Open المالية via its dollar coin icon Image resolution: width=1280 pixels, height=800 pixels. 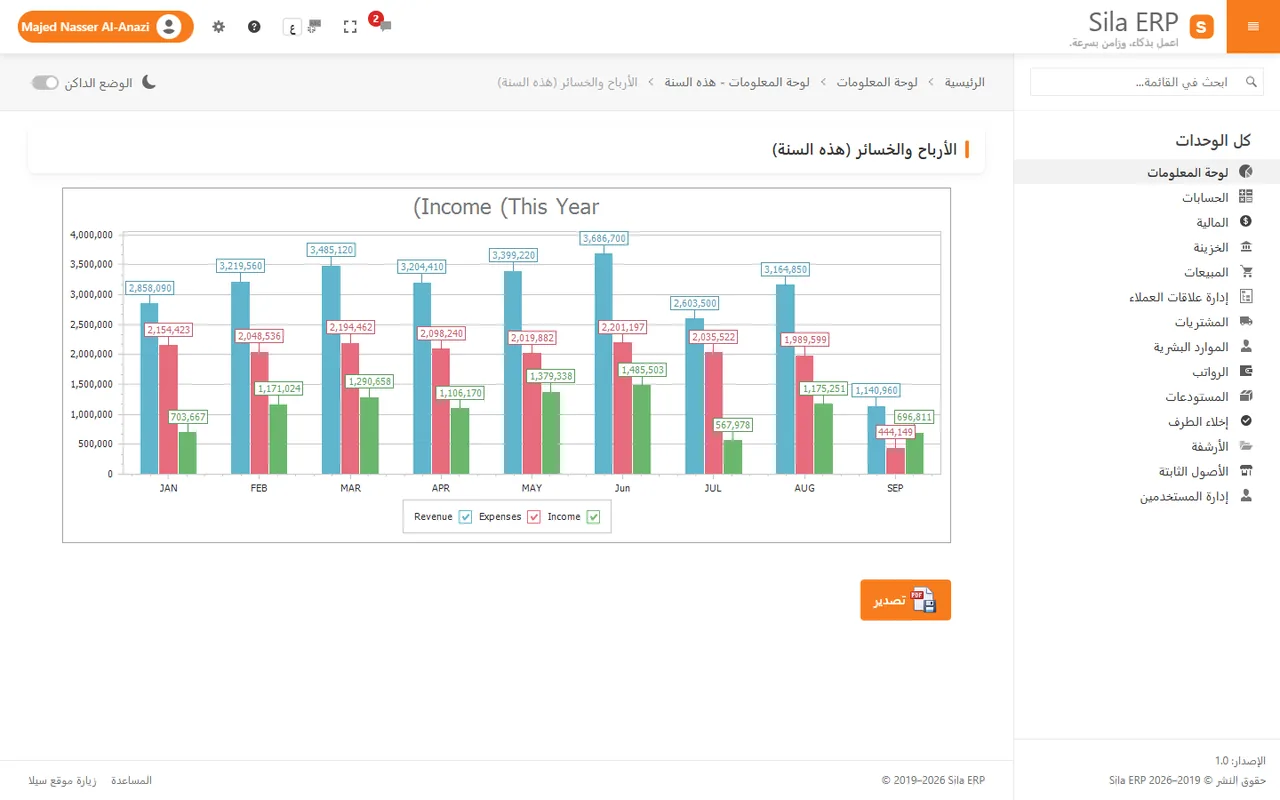tap(1246, 222)
